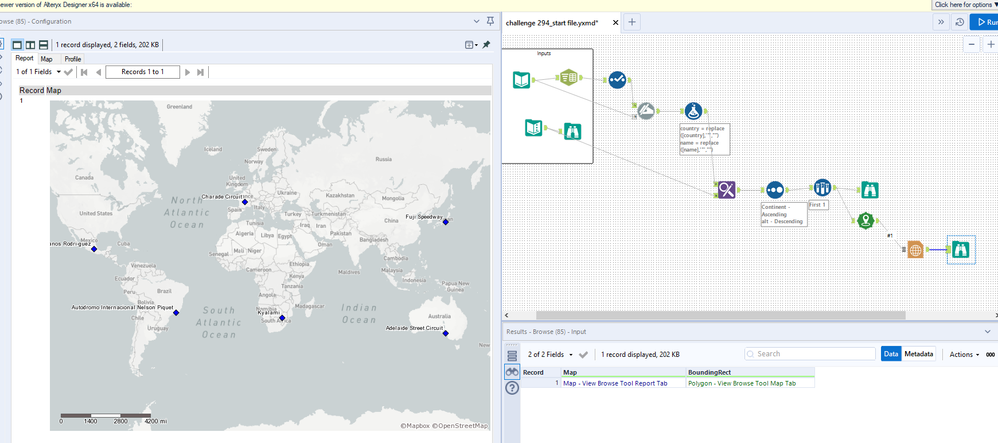The image size is (998, 443).
Task: Select the green Create Points tool
Action: (864, 221)
